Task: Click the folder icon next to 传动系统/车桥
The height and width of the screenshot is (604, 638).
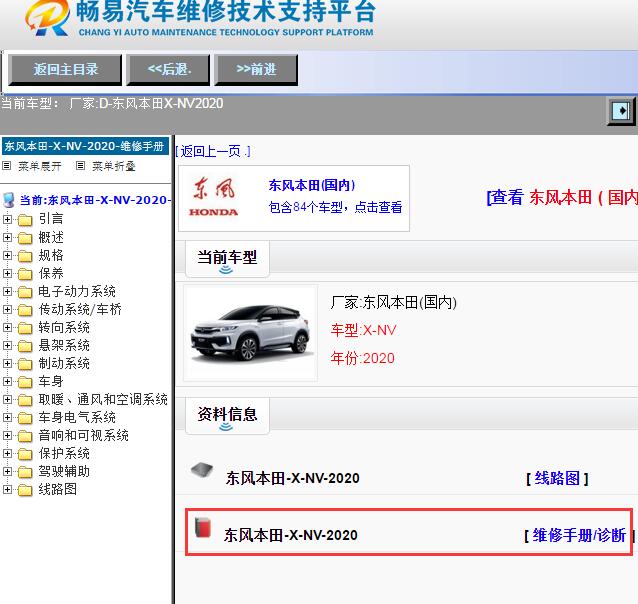Action: tap(25, 310)
